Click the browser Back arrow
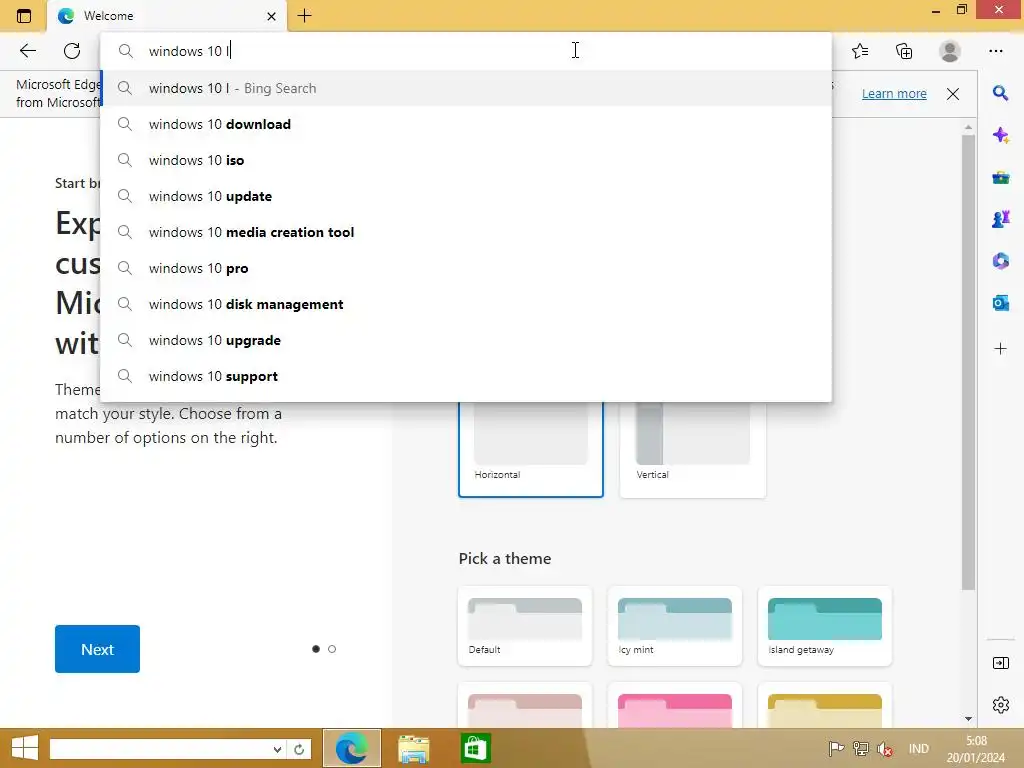Image resolution: width=1024 pixels, height=768 pixels. click(27, 51)
